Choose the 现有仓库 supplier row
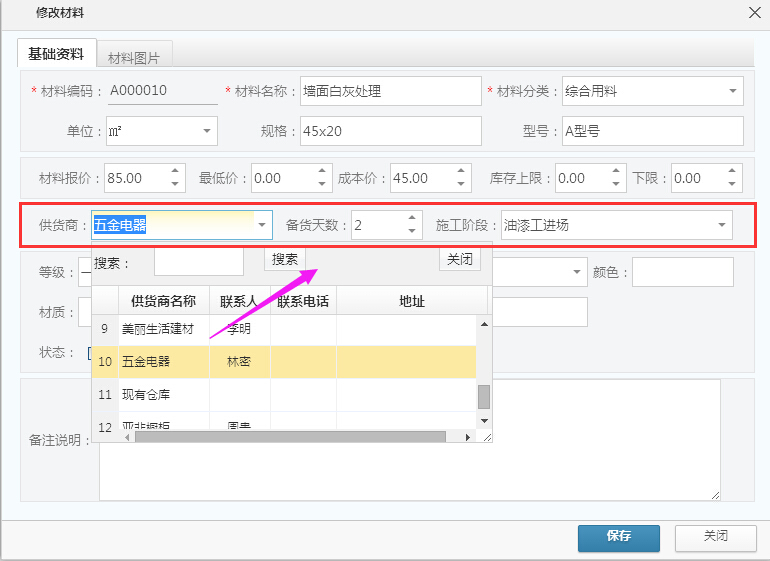Viewport: 770px width, 561px height. pos(146,395)
